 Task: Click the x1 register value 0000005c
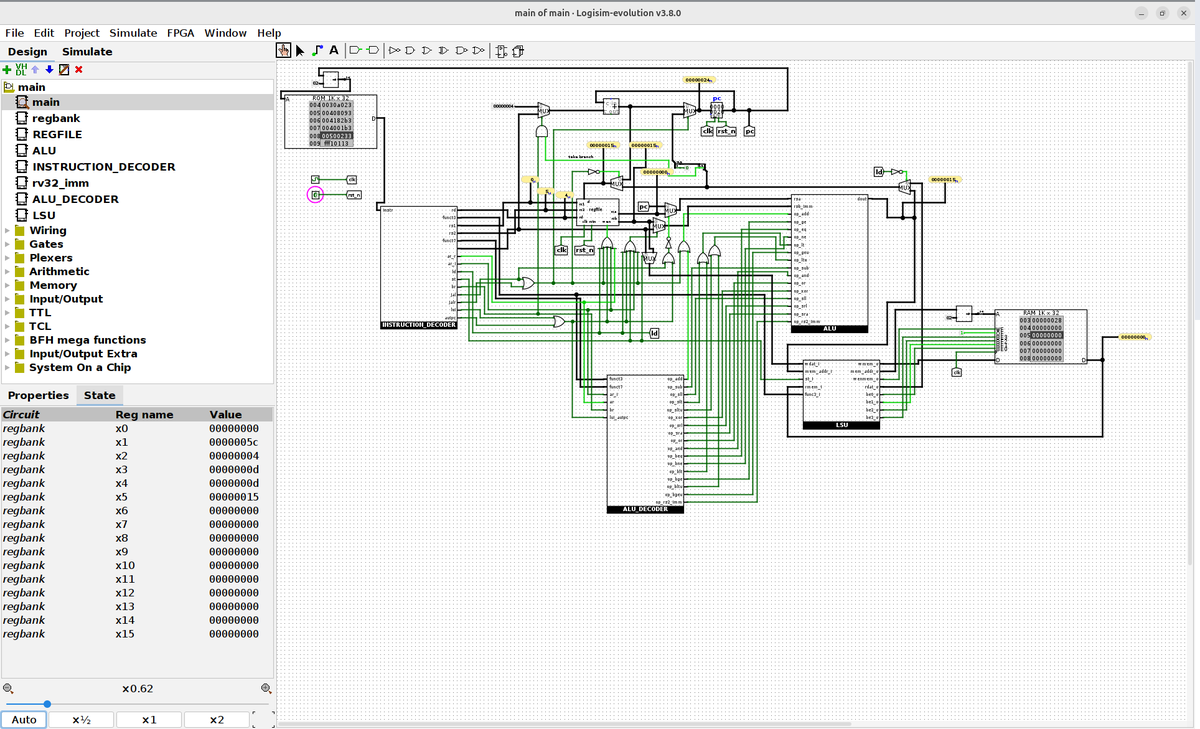point(234,442)
